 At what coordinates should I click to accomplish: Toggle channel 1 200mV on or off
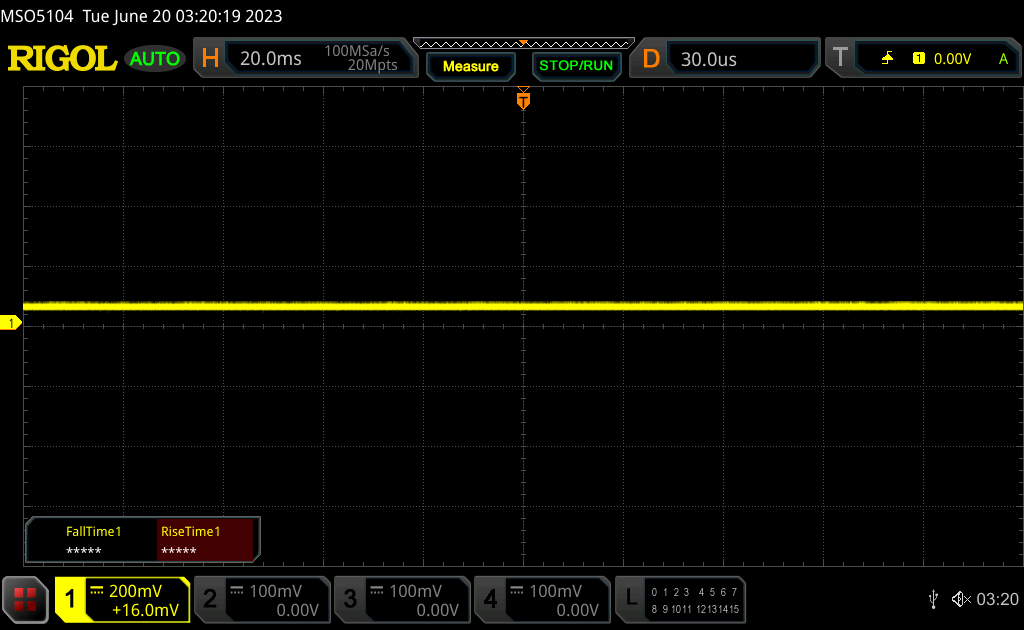tap(122, 599)
